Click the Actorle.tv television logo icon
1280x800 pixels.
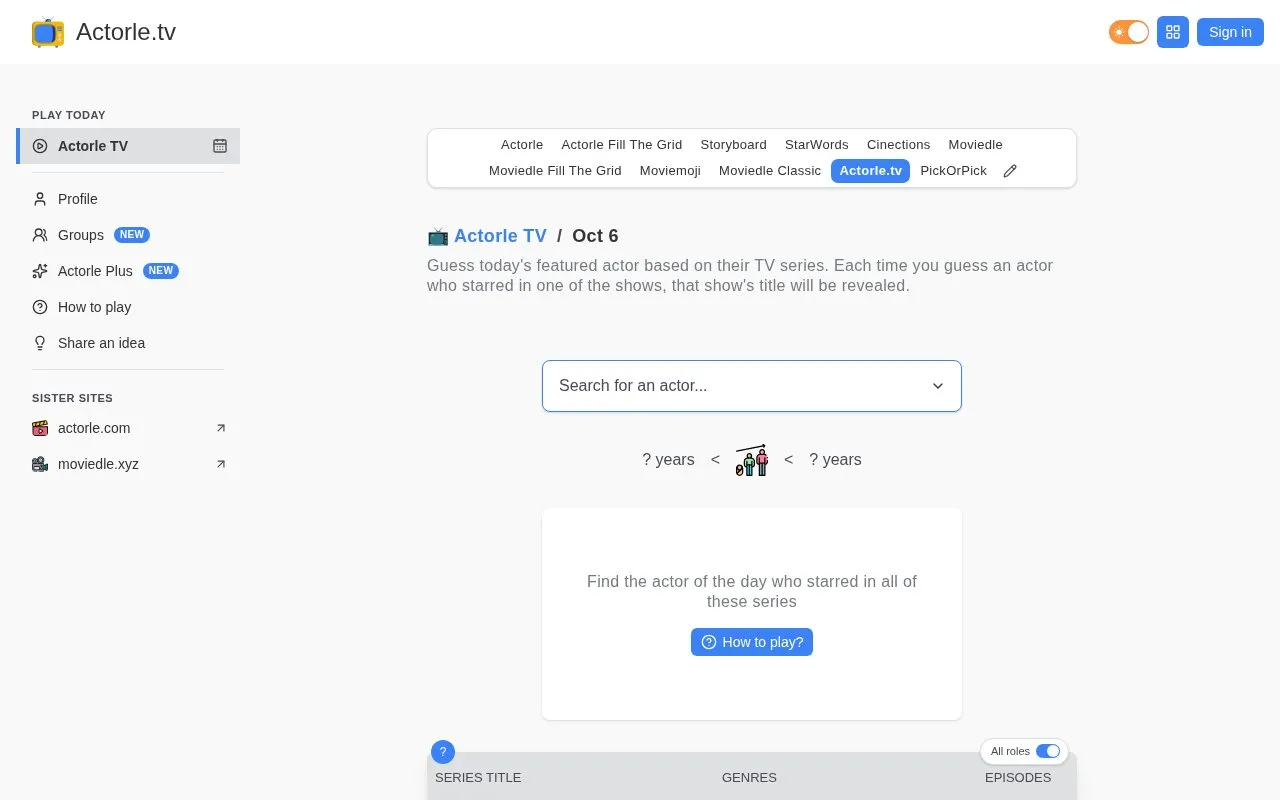48,32
